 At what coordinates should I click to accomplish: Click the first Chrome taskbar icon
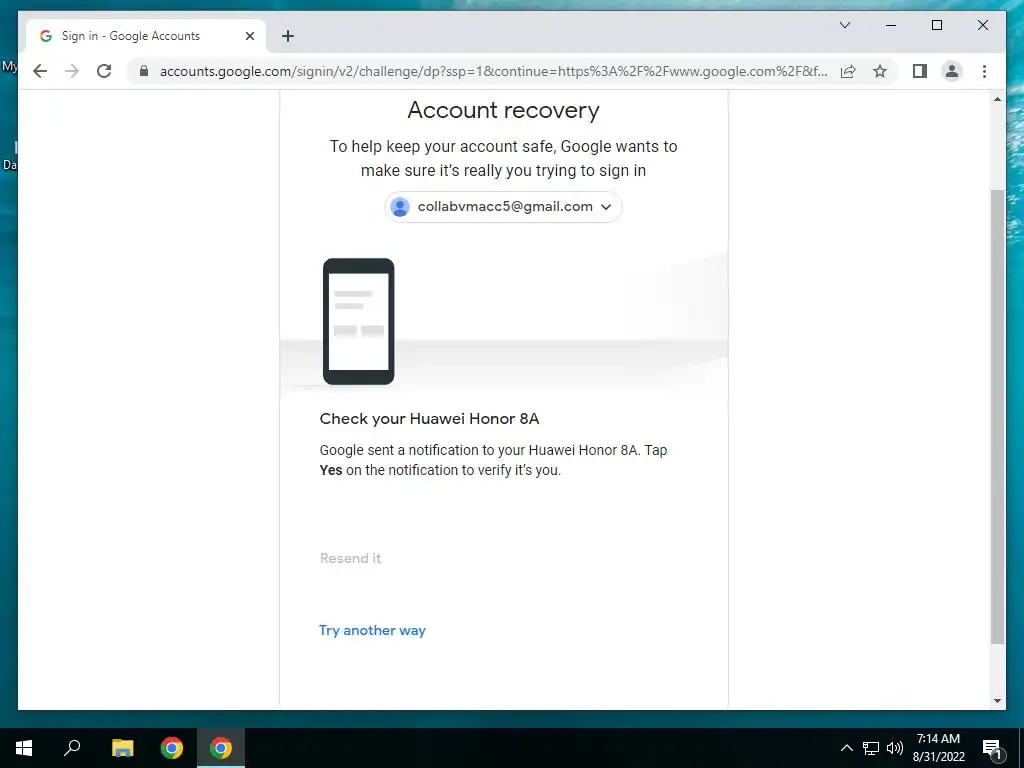click(x=172, y=748)
